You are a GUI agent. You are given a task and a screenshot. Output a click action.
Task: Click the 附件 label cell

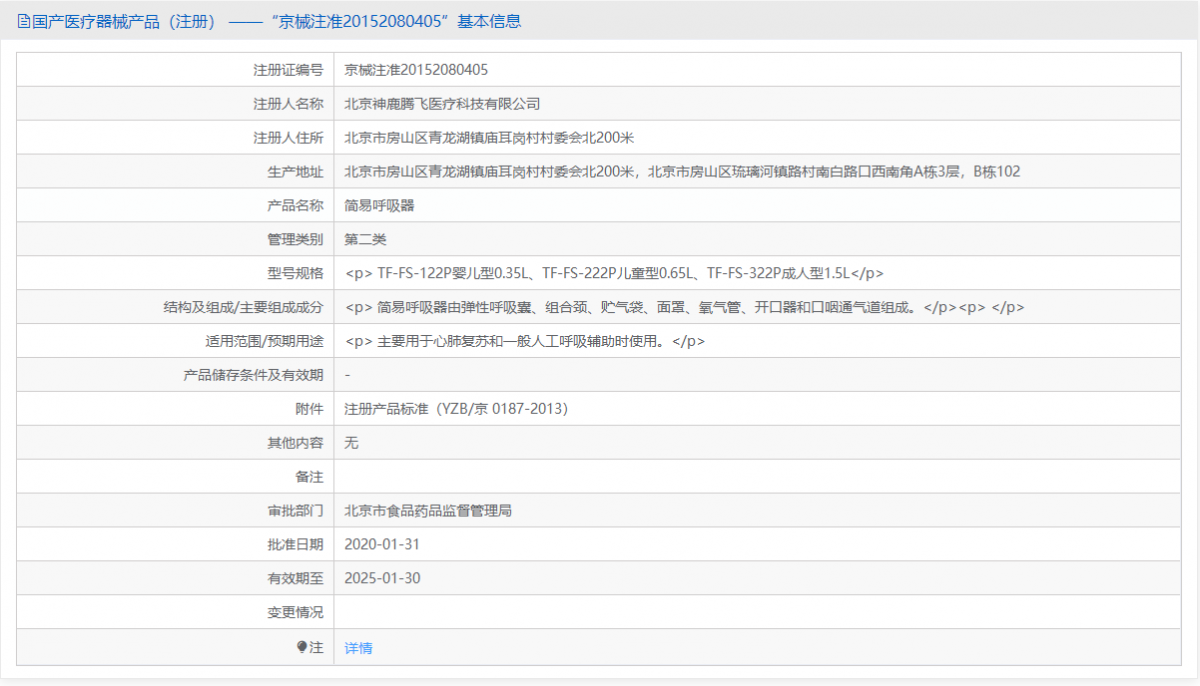coord(175,409)
